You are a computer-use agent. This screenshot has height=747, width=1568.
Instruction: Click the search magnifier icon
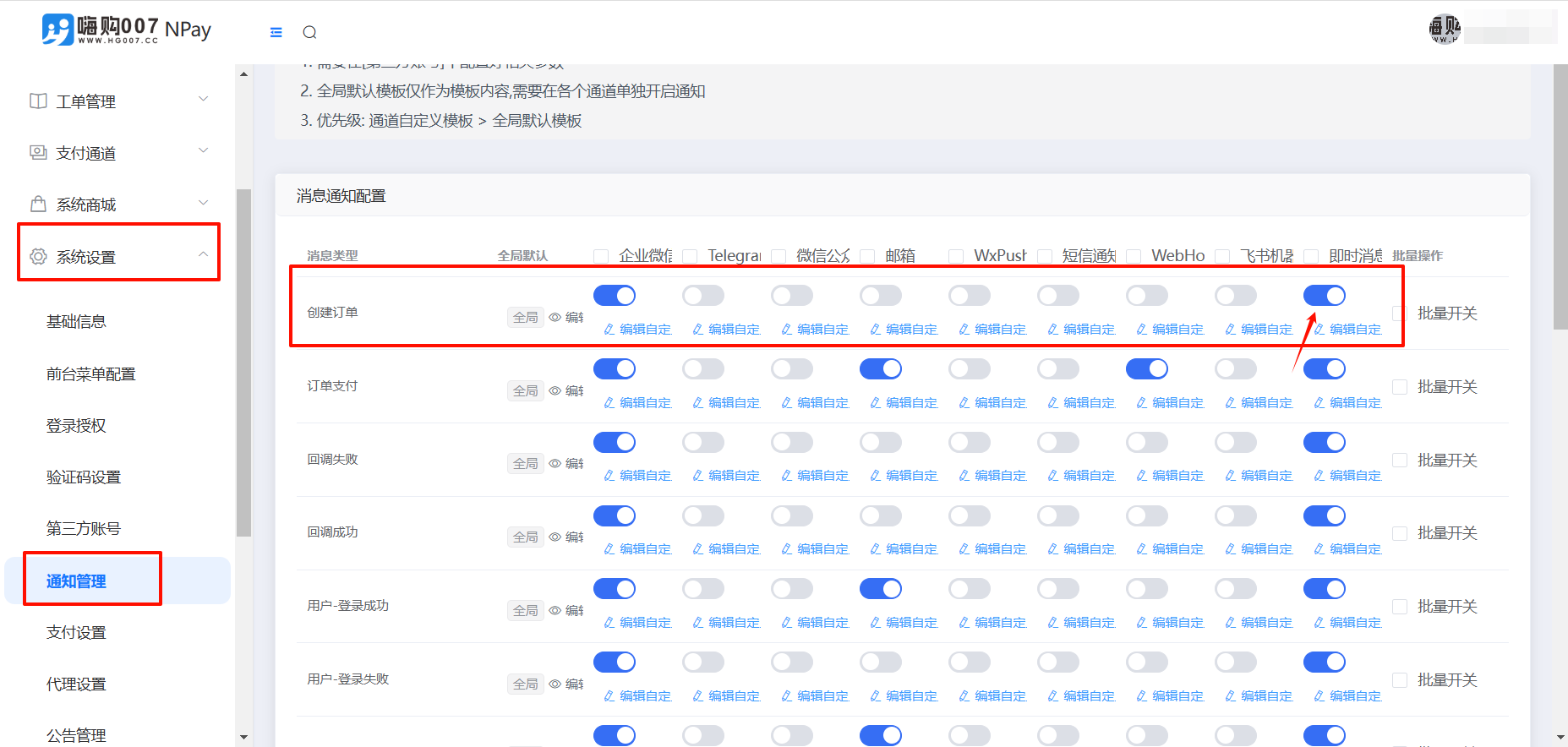(309, 32)
